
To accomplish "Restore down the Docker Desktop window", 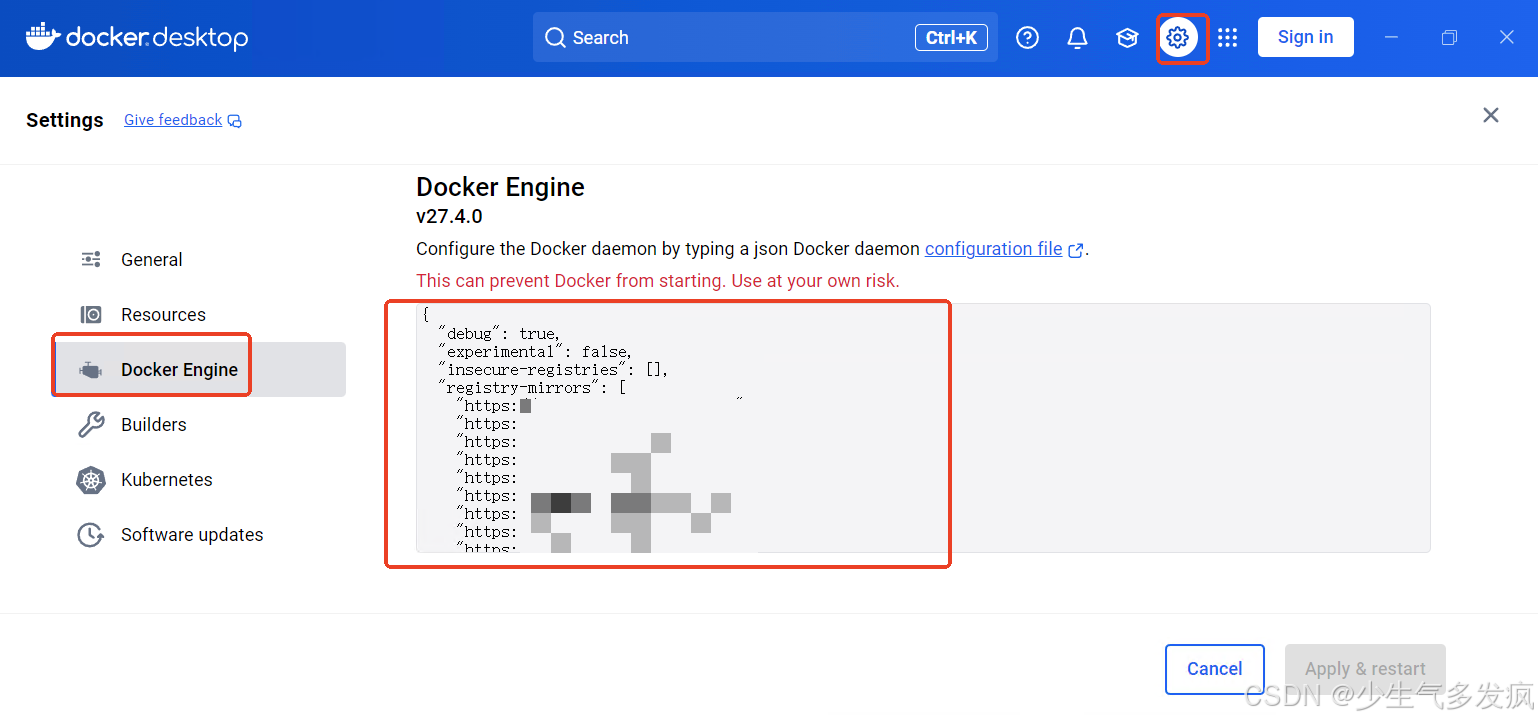I will coord(1449,37).
